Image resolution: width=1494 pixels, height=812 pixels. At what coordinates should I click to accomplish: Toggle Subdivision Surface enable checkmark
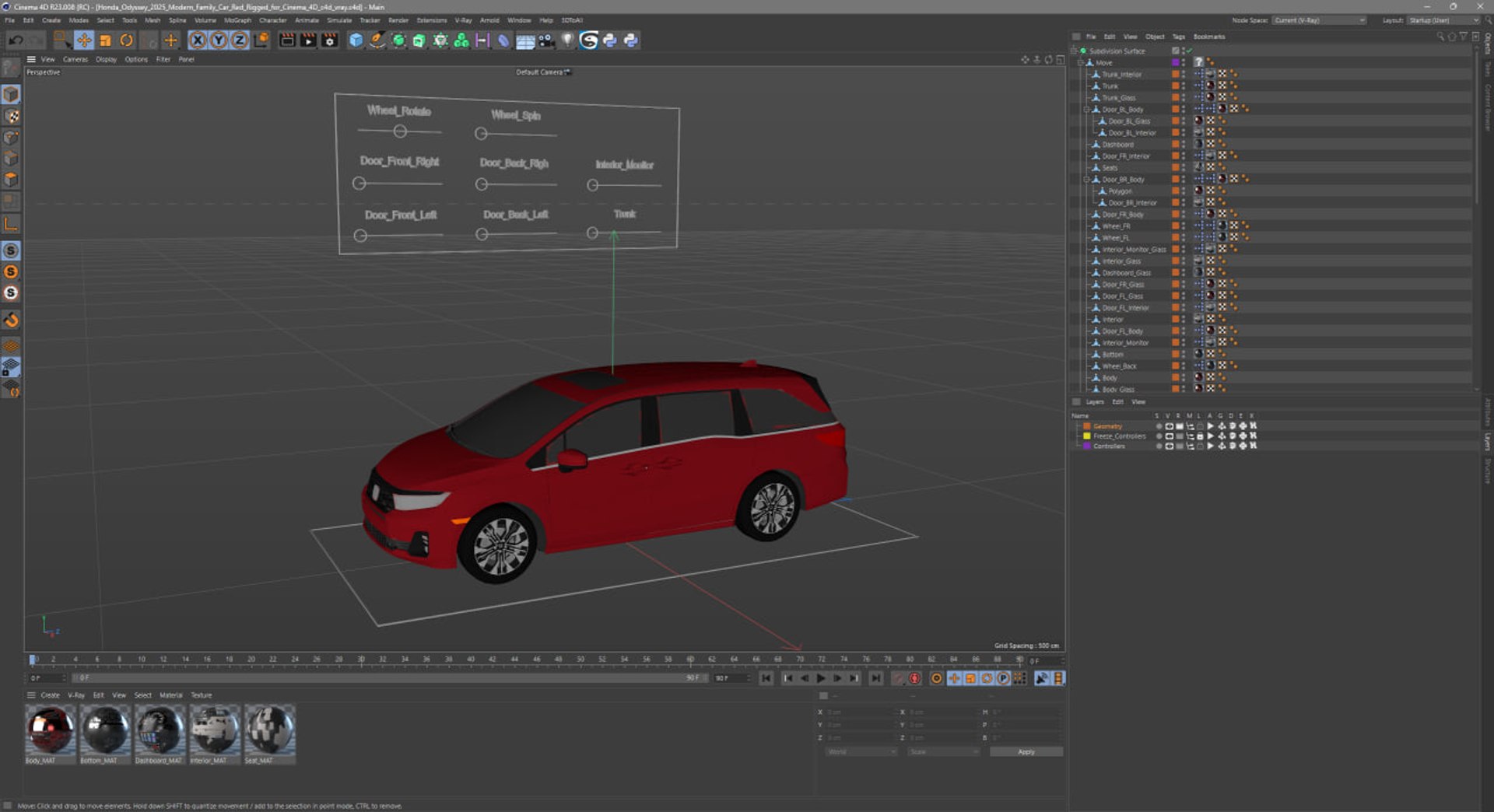pos(1189,51)
